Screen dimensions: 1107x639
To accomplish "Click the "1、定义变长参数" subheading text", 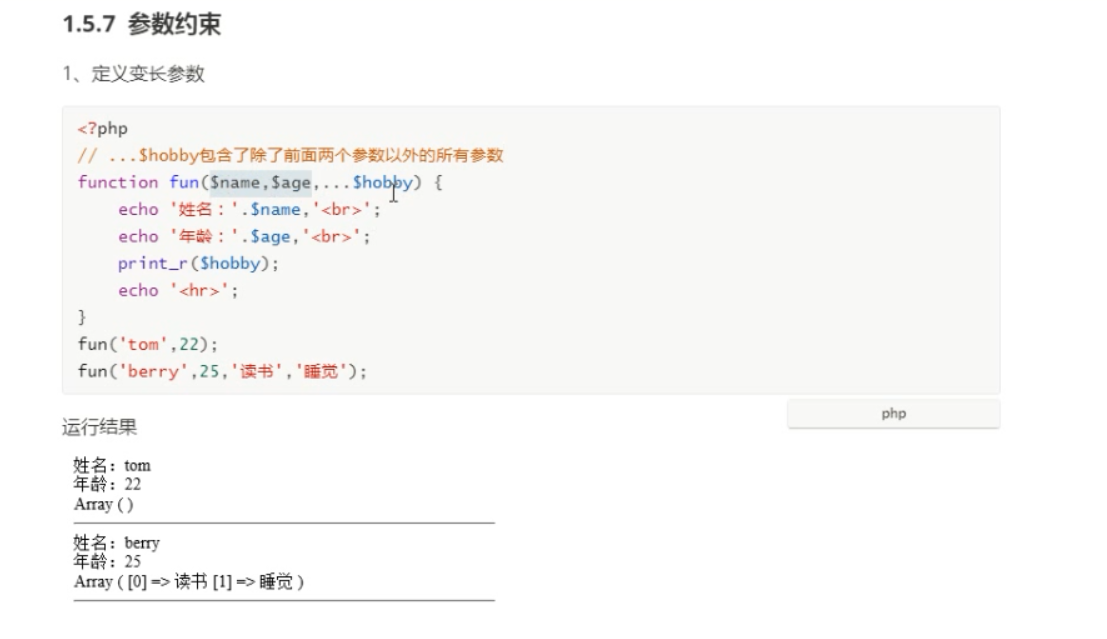I will click(x=134, y=74).
